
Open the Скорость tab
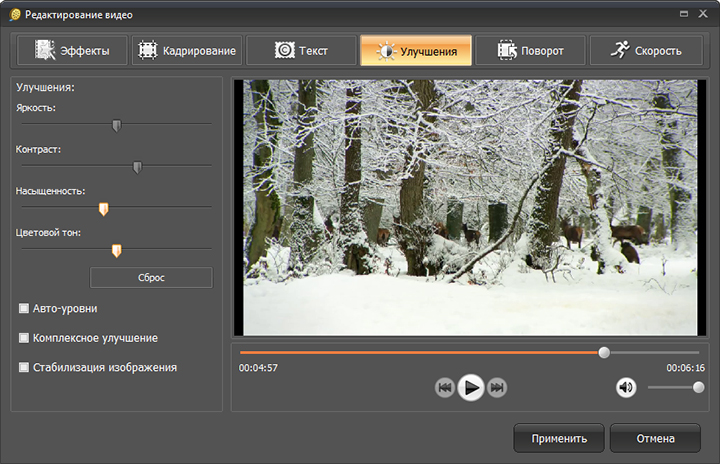point(645,51)
